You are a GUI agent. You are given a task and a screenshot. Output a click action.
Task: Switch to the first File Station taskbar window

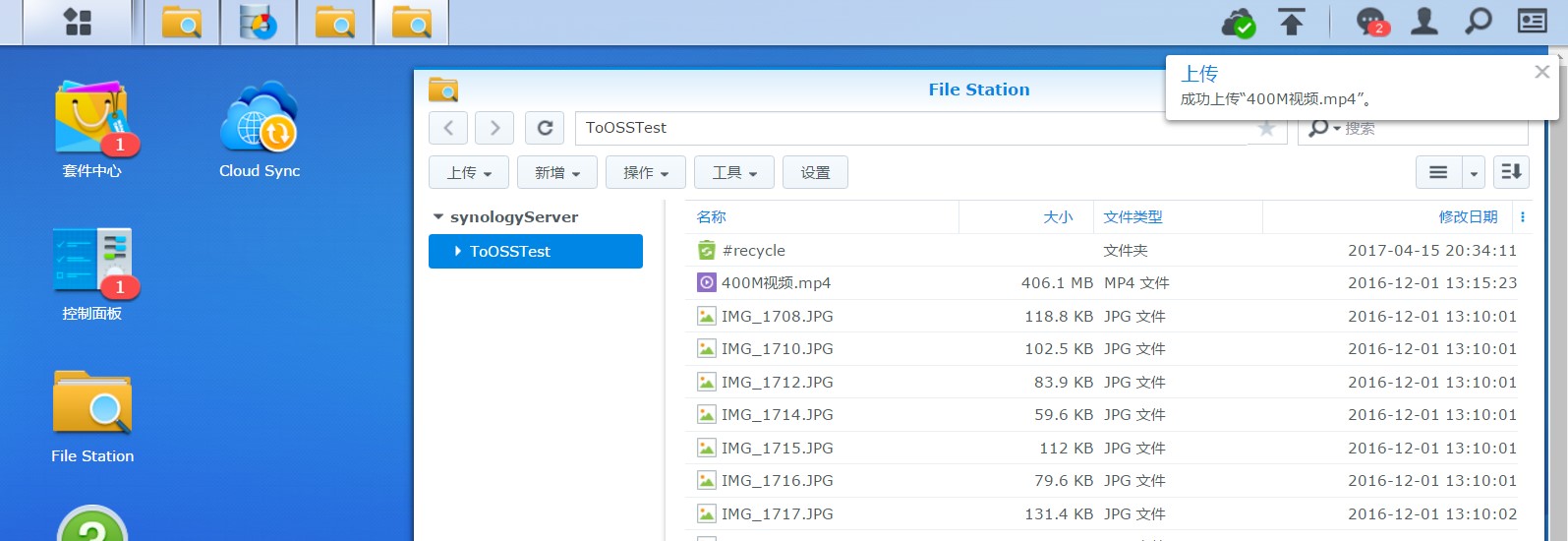[182, 22]
